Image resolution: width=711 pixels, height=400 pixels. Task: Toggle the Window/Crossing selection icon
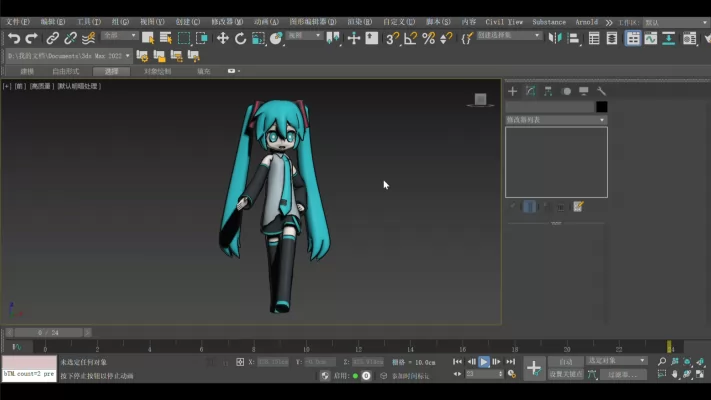coord(202,39)
